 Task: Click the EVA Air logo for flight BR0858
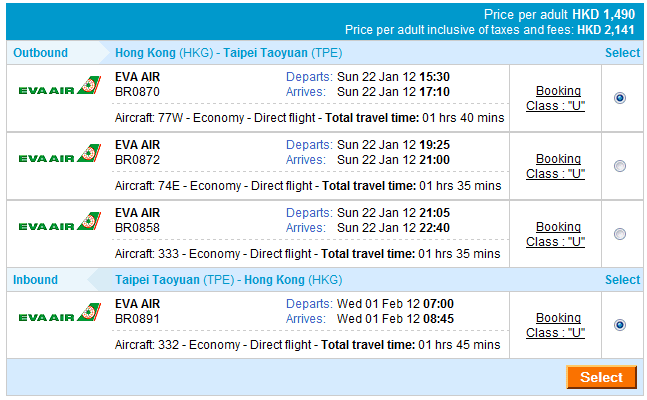click(60, 225)
